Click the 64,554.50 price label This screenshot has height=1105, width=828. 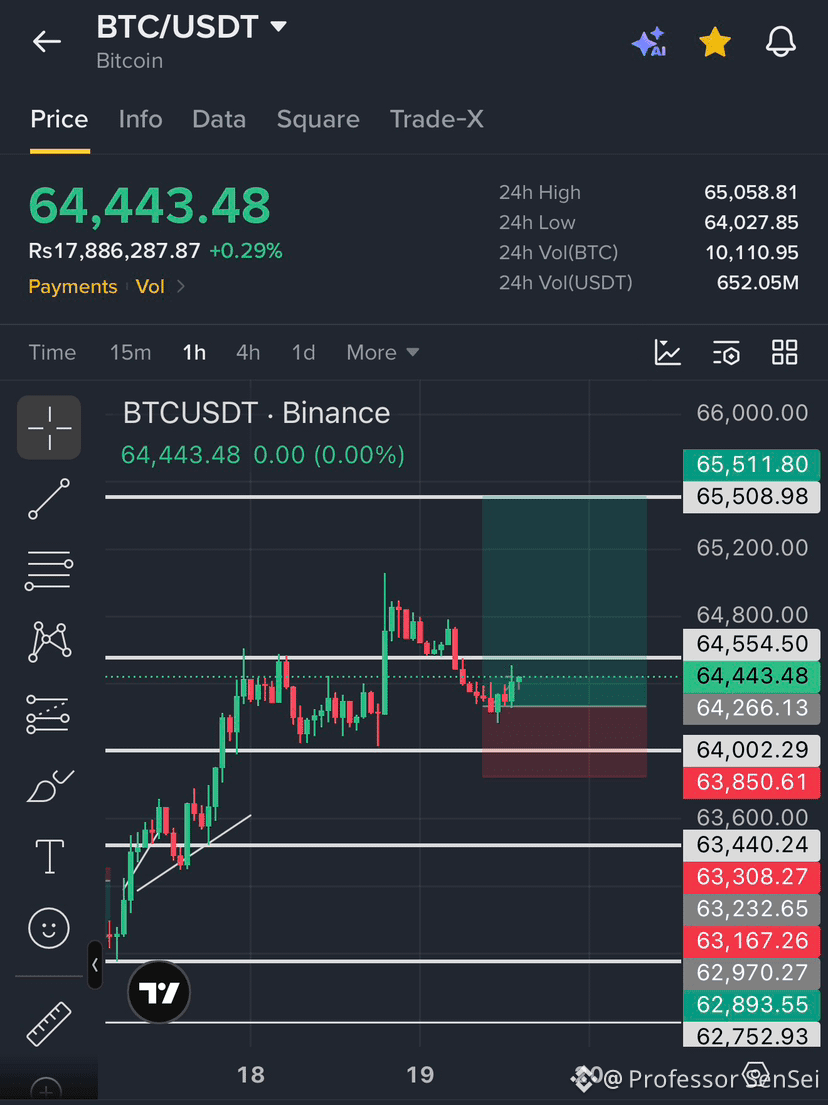(752, 644)
